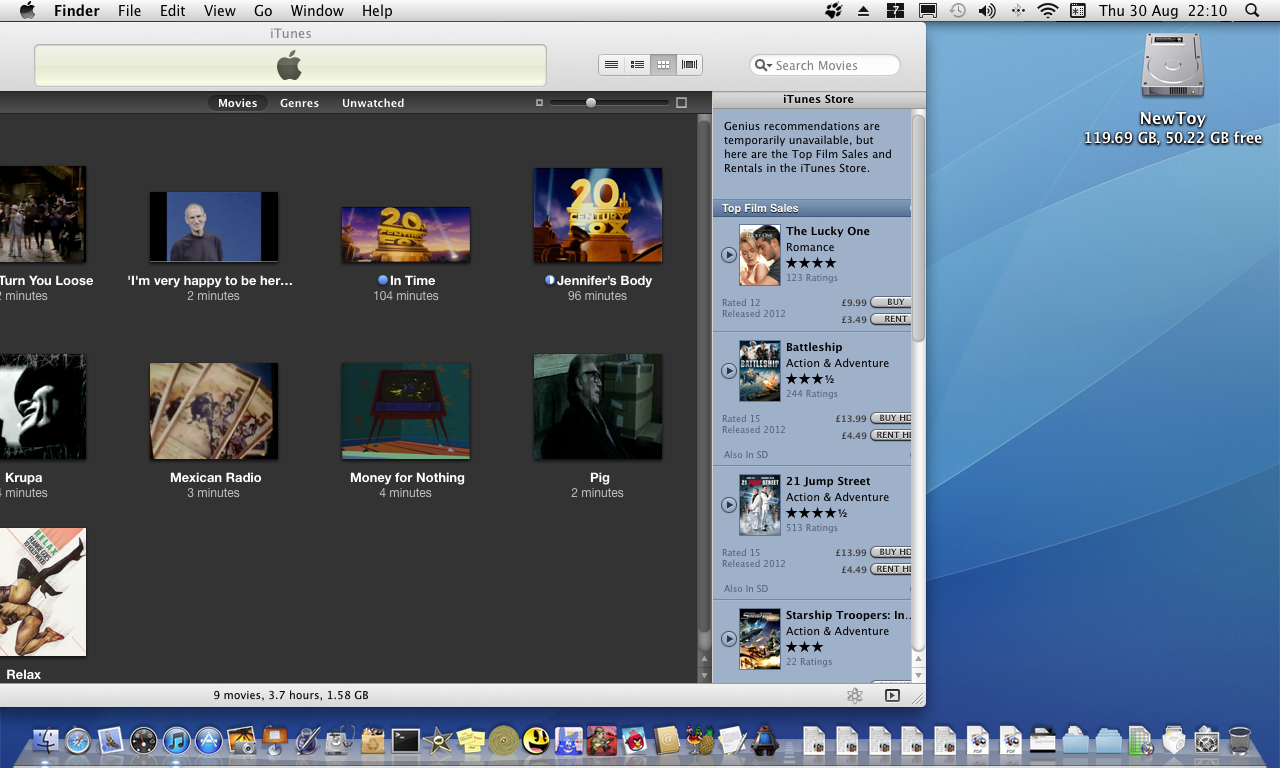
Task: Select the Steve Jobs keynote video thumbnail
Action: [214, 227]
